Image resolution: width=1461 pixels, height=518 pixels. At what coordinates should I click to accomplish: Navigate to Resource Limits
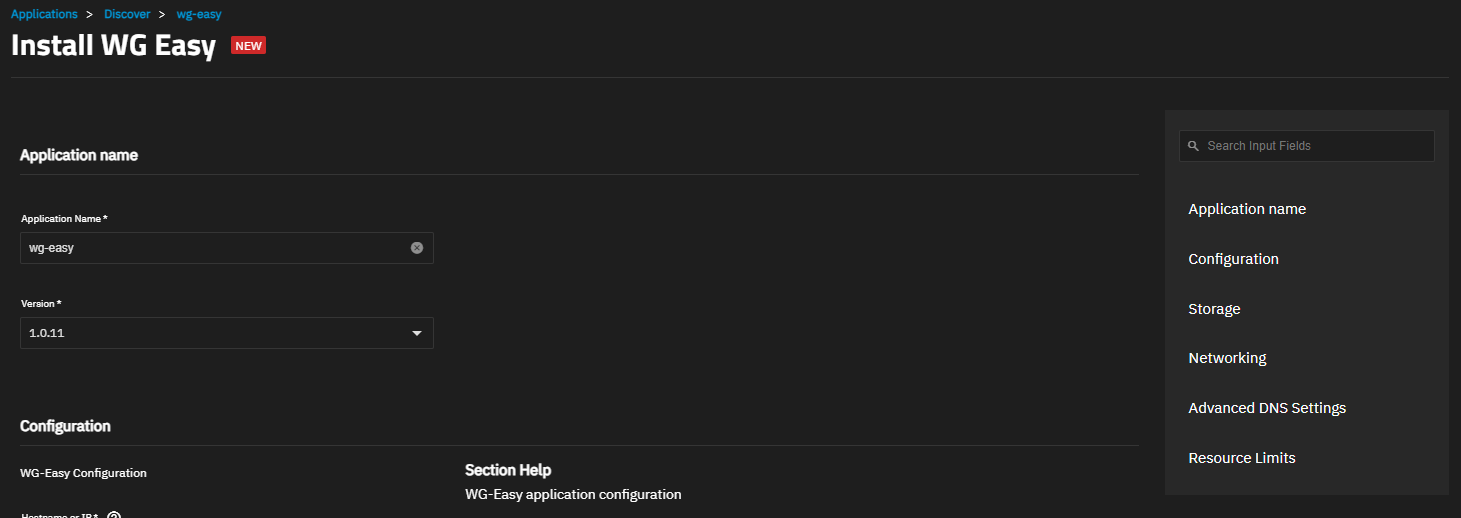click(x=1242, y=458)
